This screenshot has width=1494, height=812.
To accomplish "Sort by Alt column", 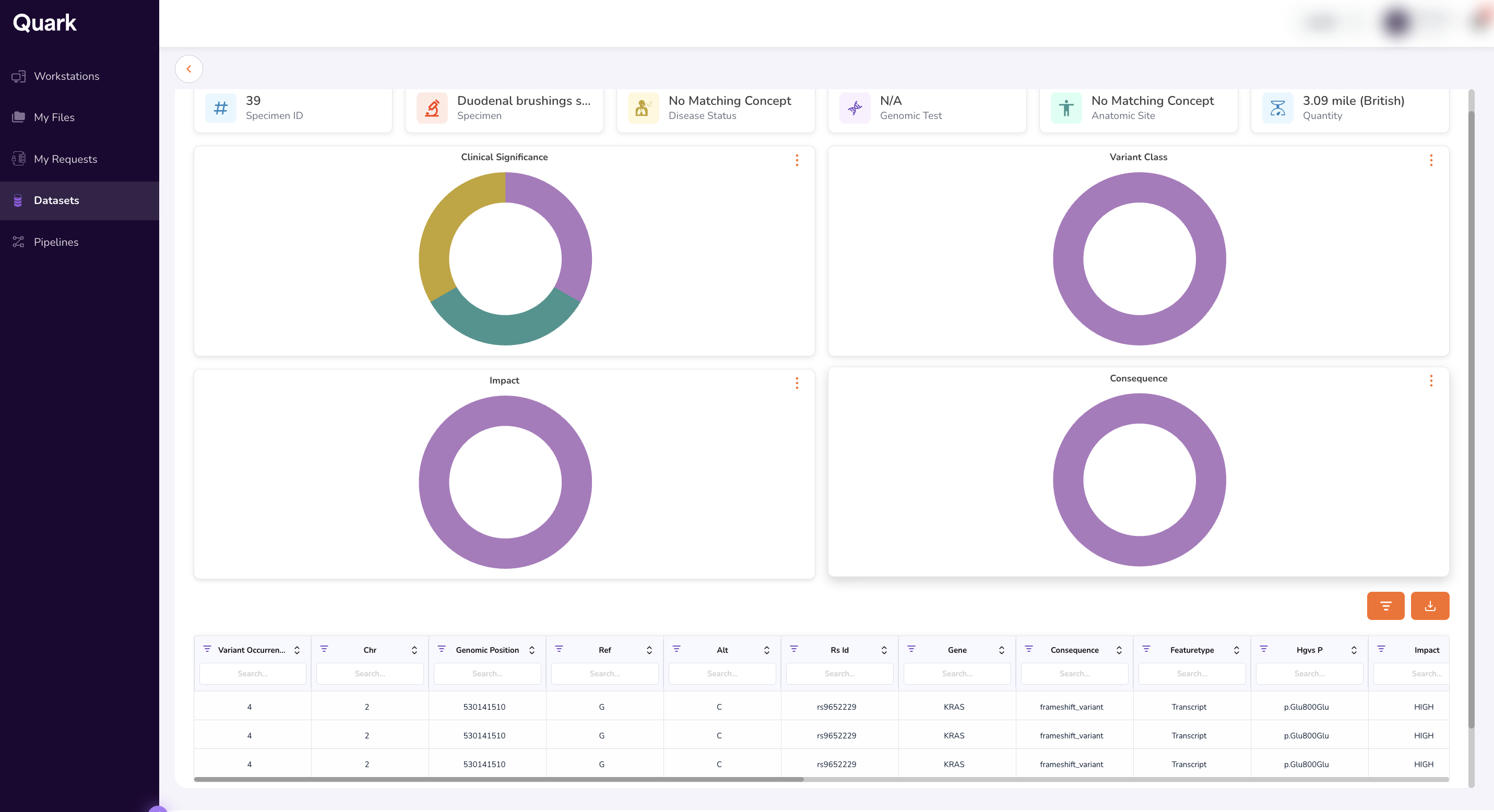I will coord(767,650).
